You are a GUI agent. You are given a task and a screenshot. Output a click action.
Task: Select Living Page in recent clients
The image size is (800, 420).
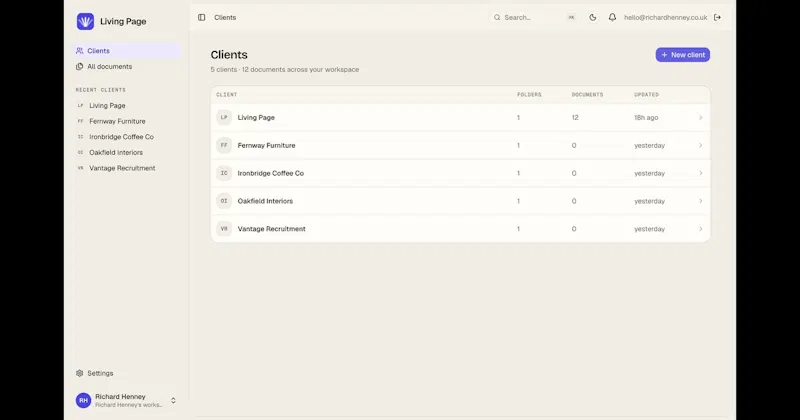(107, 106)
